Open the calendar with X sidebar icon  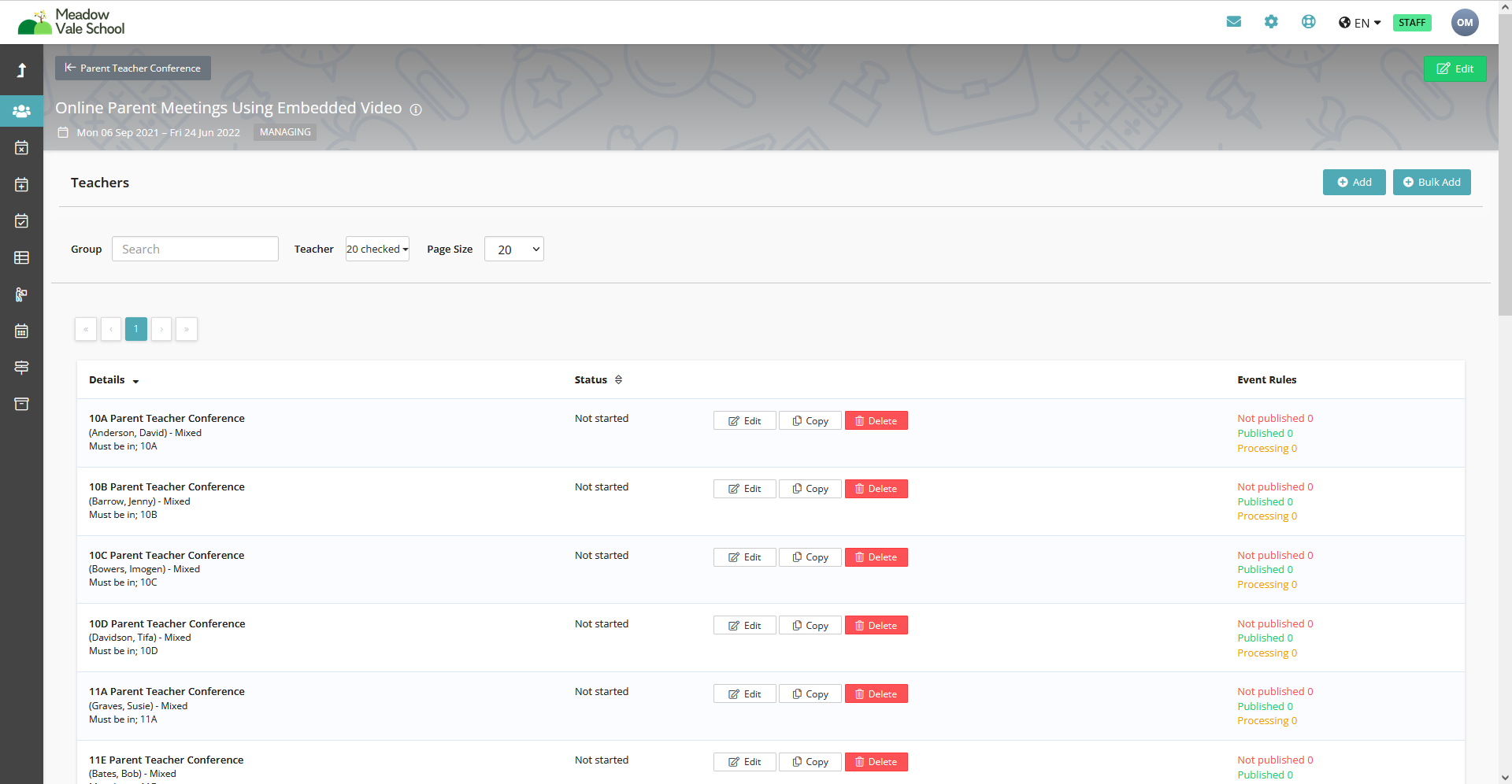pyautogui.click(x=21, y=148)
